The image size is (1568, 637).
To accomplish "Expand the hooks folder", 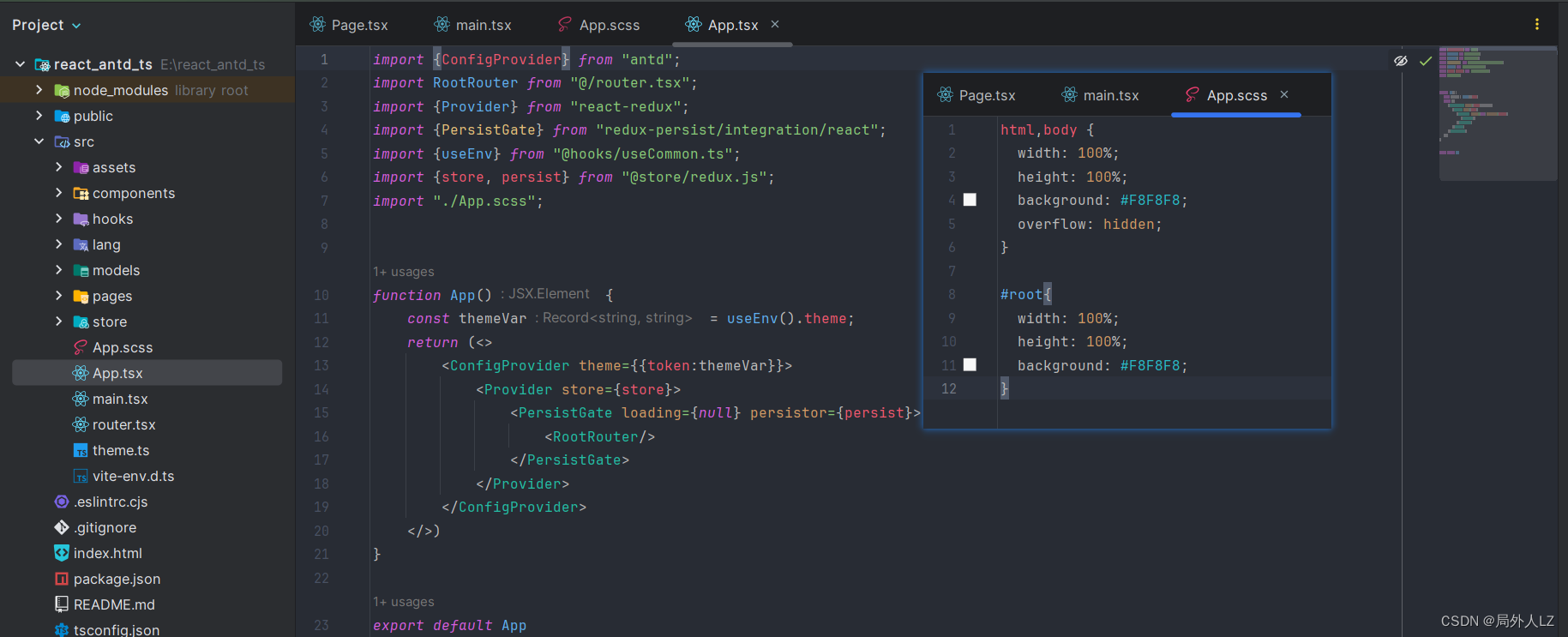I will [x=58, y=219].
